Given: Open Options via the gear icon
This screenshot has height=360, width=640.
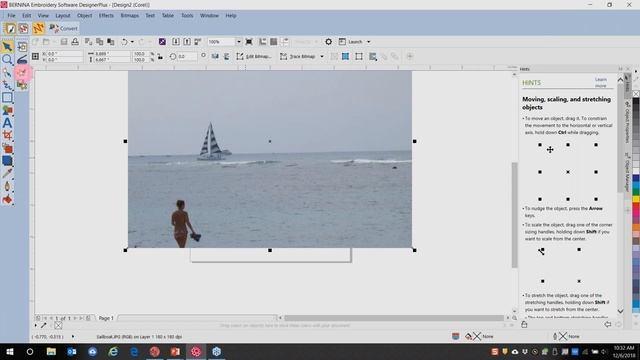Looking at the screenshot, I should click(x=328, y=42).
